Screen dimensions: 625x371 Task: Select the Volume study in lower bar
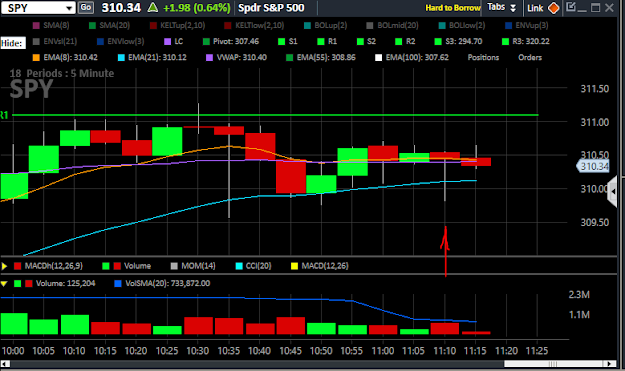(127, 266)
